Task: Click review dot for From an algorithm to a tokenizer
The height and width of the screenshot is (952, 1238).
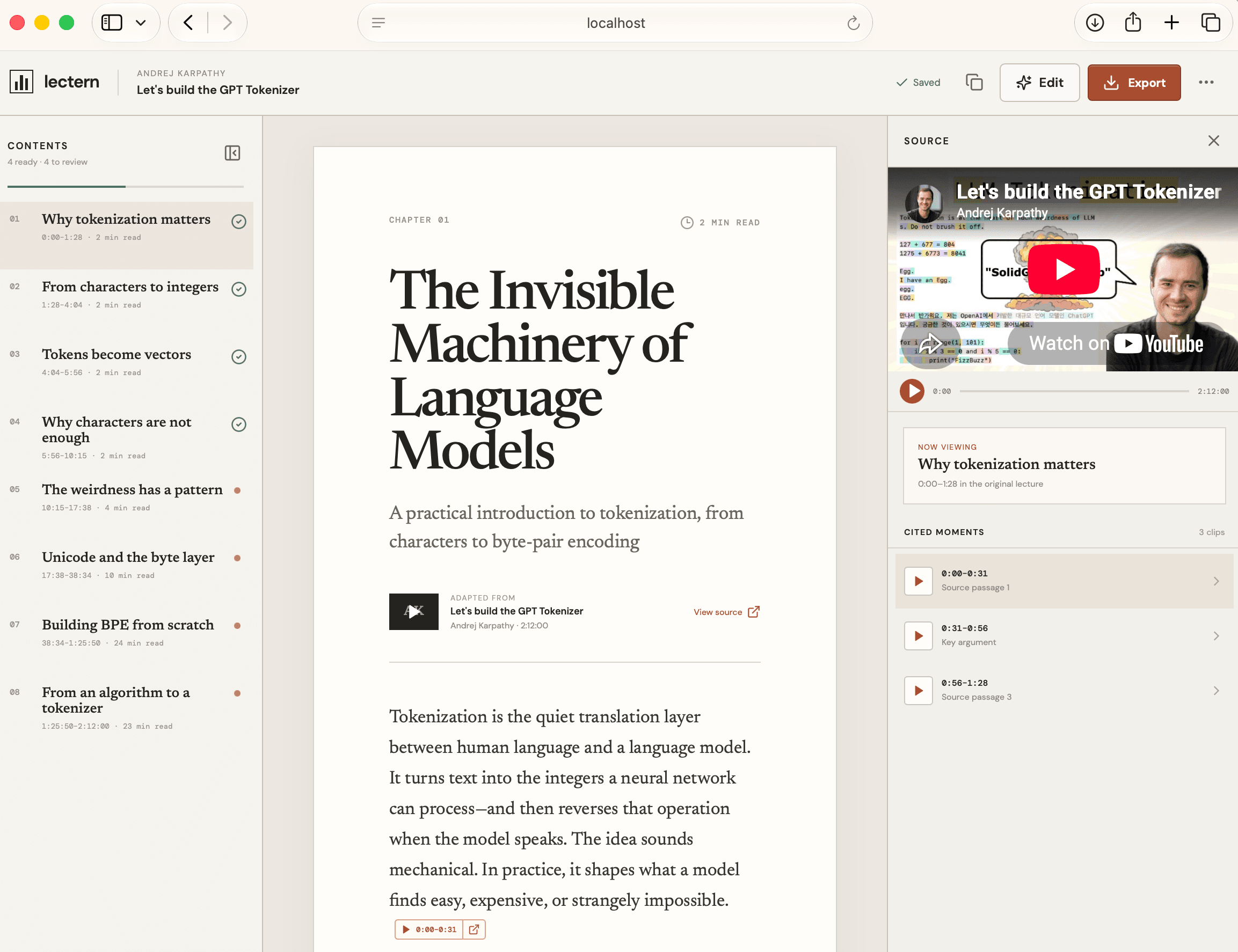Action: coord(237,693)
